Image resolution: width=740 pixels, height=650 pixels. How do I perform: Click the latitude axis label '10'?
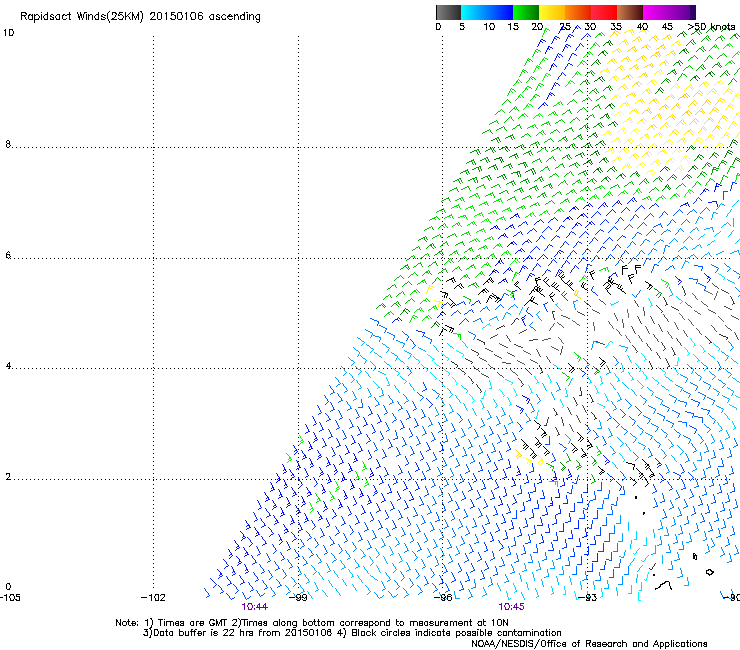click(9, 33)
